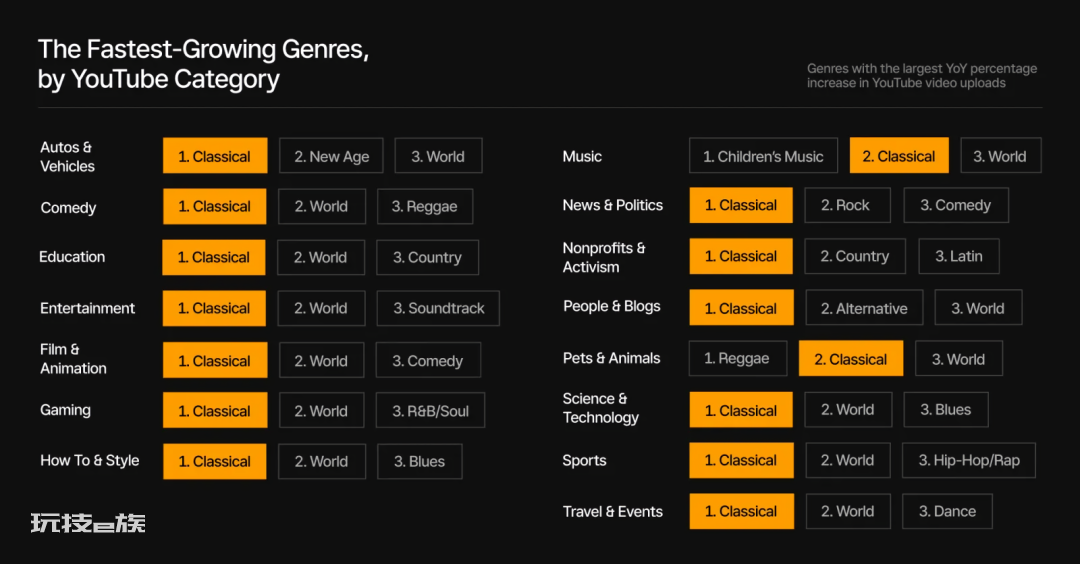This screenshot has height=564, width=1080.
Task: Click the '3. Latin' genre box
Action: (x=959, y=256)
